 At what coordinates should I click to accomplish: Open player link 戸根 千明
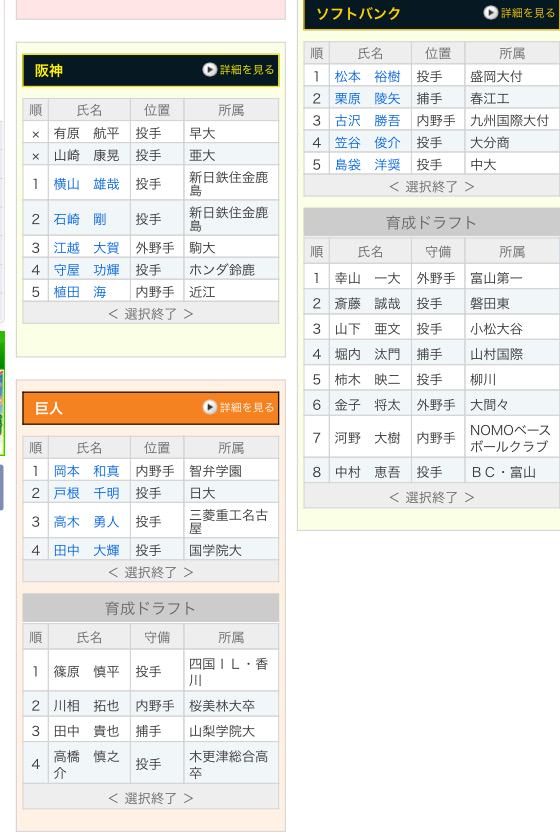(87, 493)
